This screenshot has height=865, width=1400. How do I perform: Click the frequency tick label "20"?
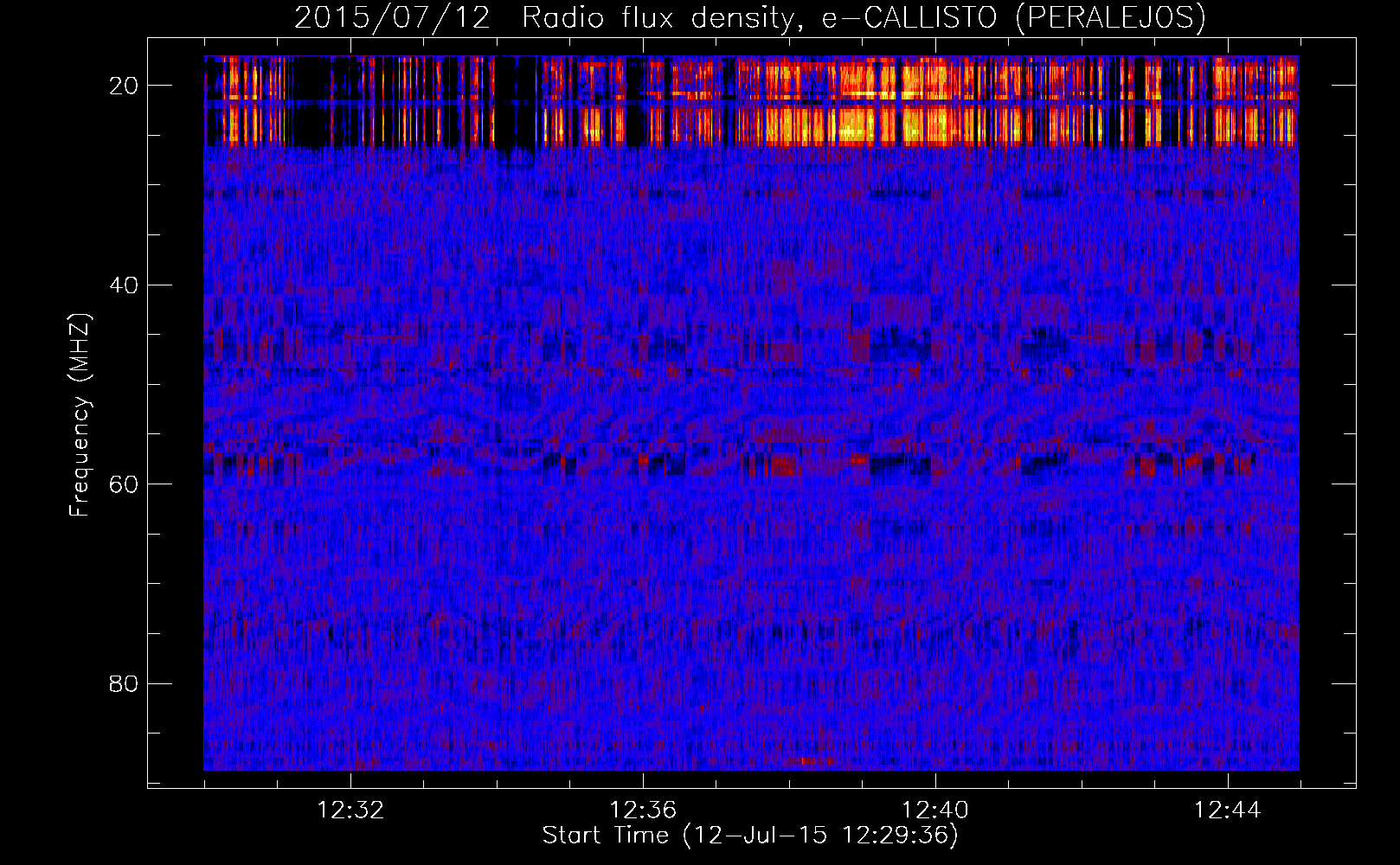click(x=124, y=86)
